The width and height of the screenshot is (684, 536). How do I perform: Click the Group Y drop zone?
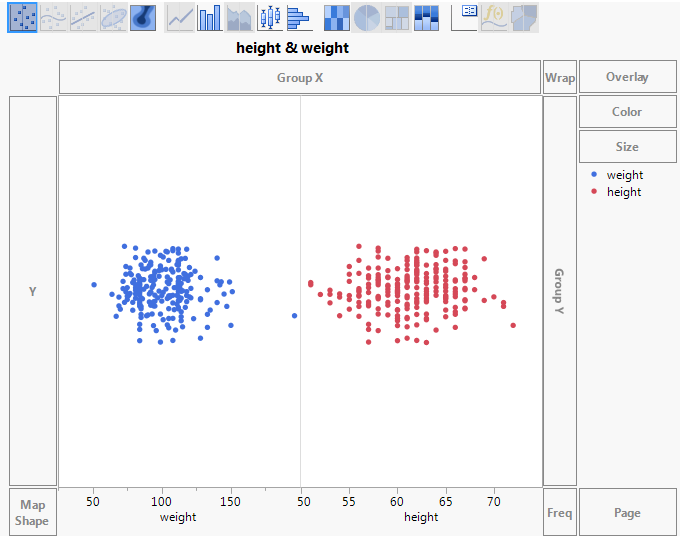coord(560,291)
